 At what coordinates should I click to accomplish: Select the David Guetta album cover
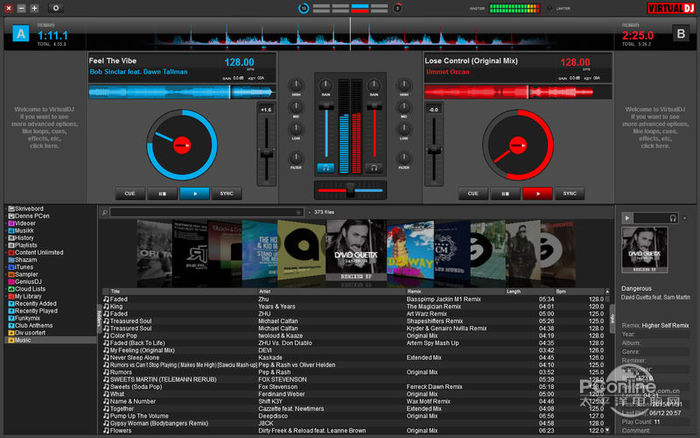tap(356, 250)
